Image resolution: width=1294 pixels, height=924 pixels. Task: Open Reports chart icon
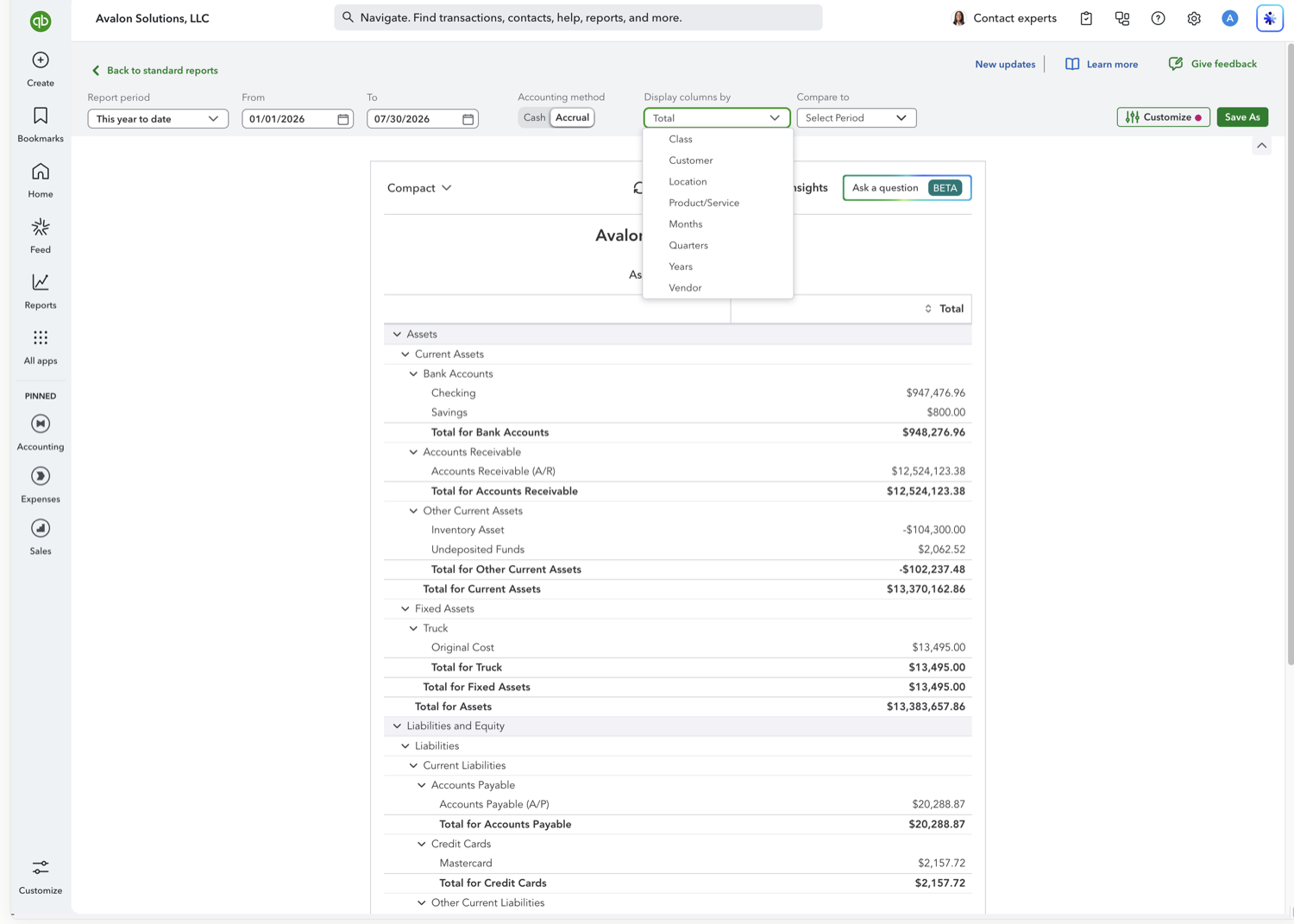[x=41, y=282]
